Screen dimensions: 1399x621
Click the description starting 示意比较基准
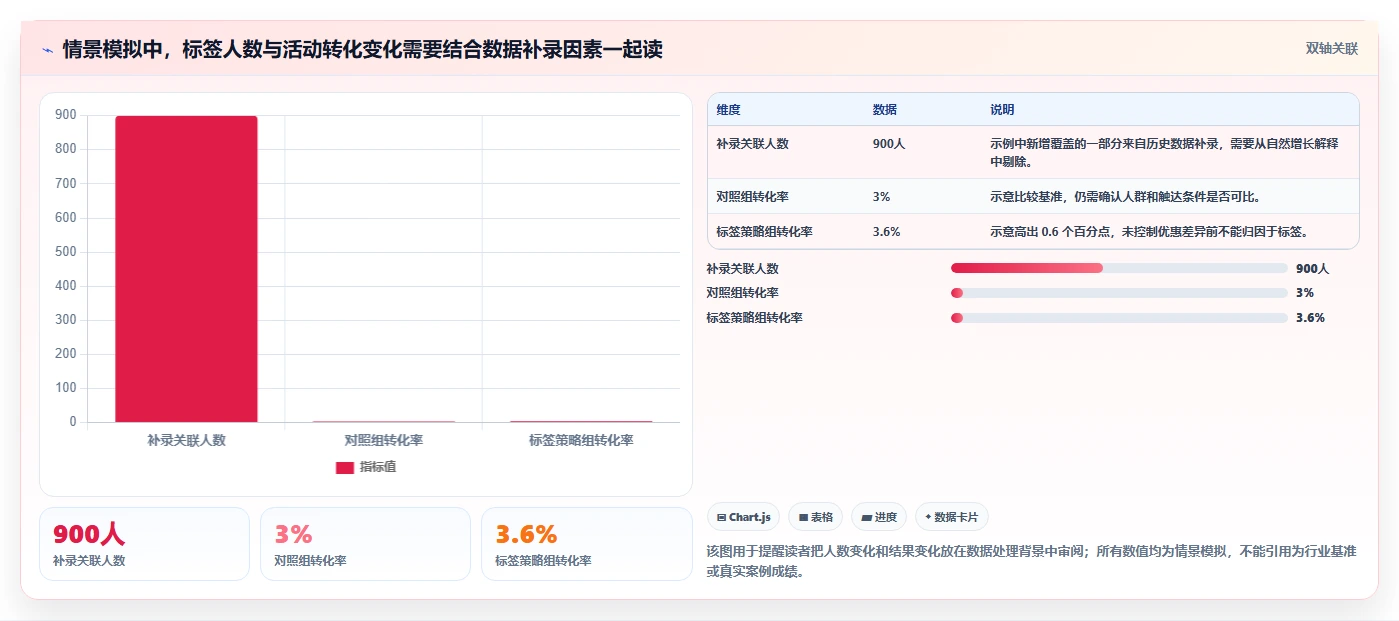point(1125,197)
